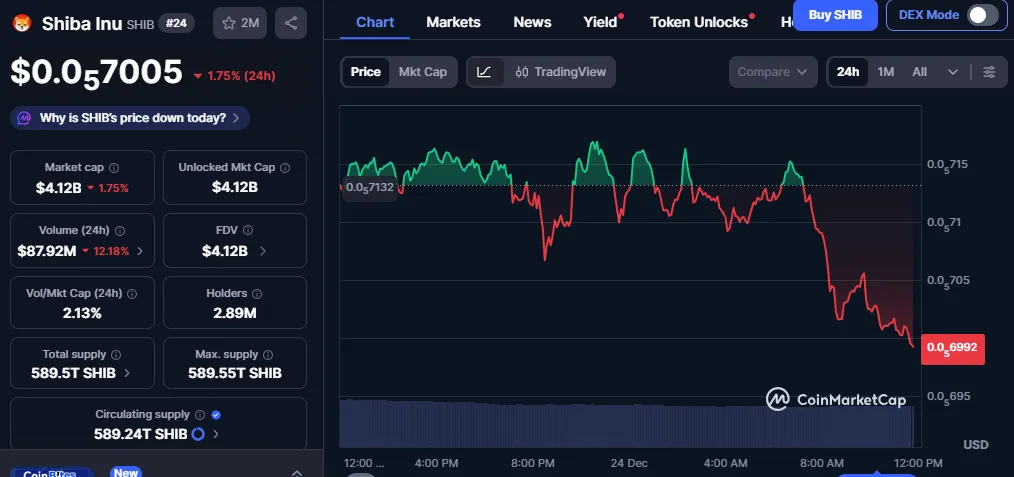This screenshot has width=1014, height=477.
Task: Switch chart to Mkt Cap view
Action: click(x=422, y=72)
